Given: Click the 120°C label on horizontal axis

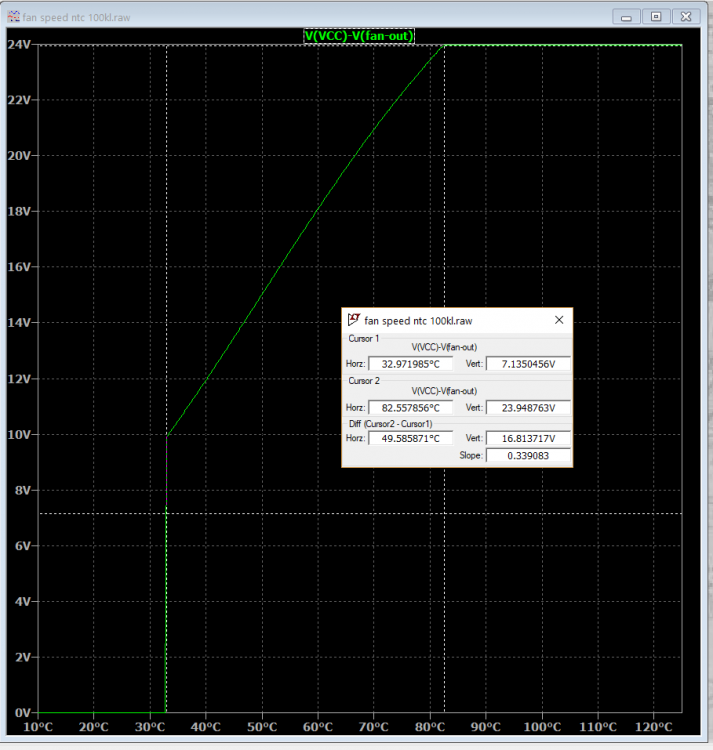Looking at the screenshot, I should tap(654, 727).
